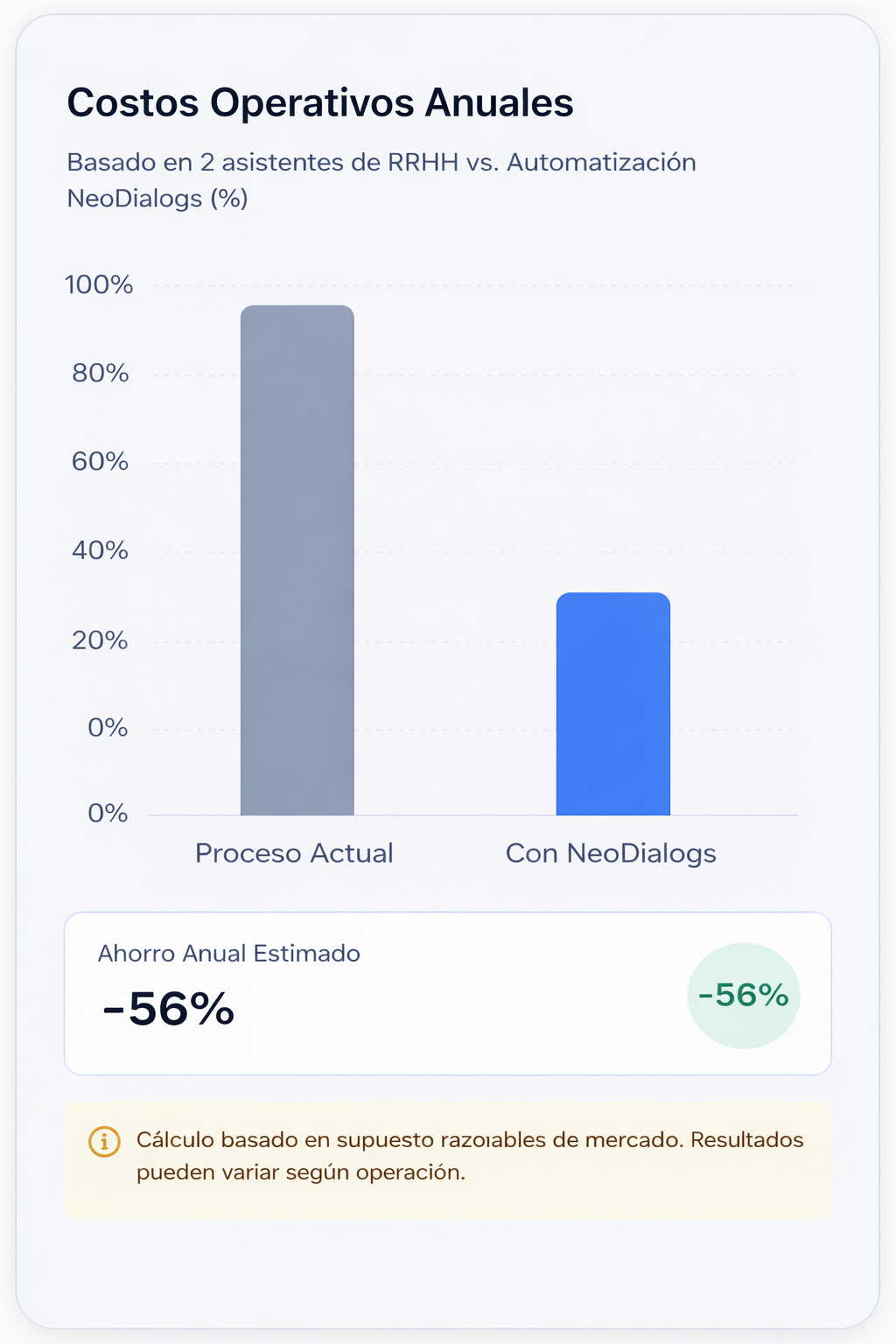This screenshot has height=1344, width=896.
Task: Click the green -56% savings badge
Action: coord(744,996)
